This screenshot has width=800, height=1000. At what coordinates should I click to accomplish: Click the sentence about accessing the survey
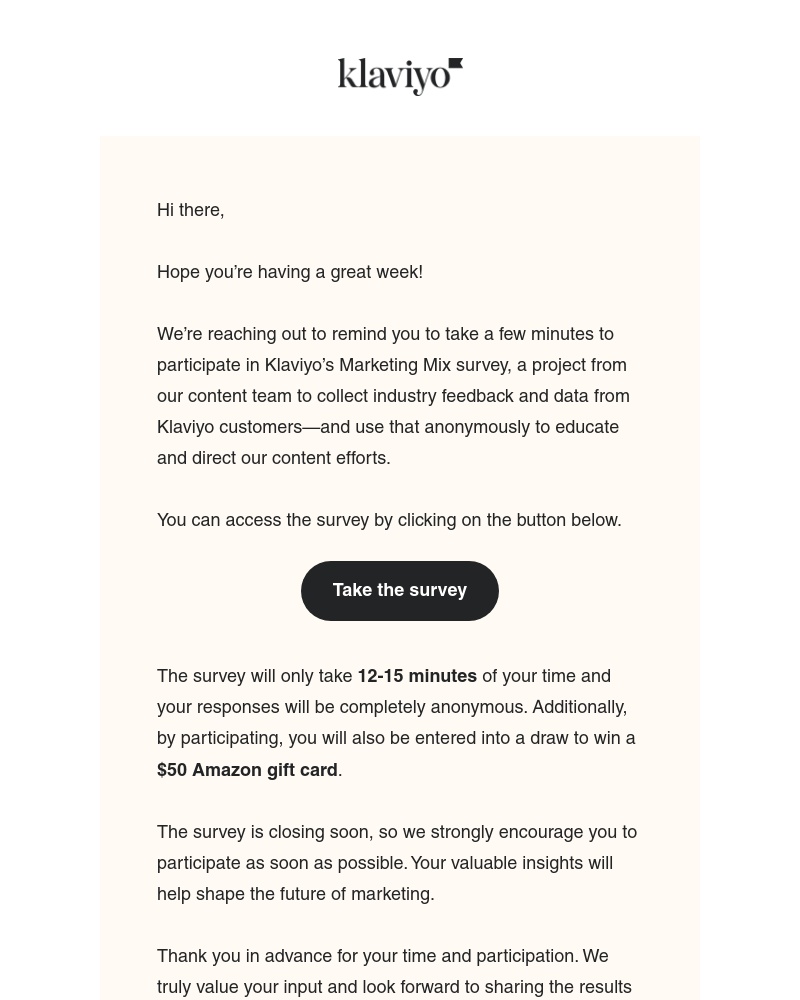coord(389,520)
